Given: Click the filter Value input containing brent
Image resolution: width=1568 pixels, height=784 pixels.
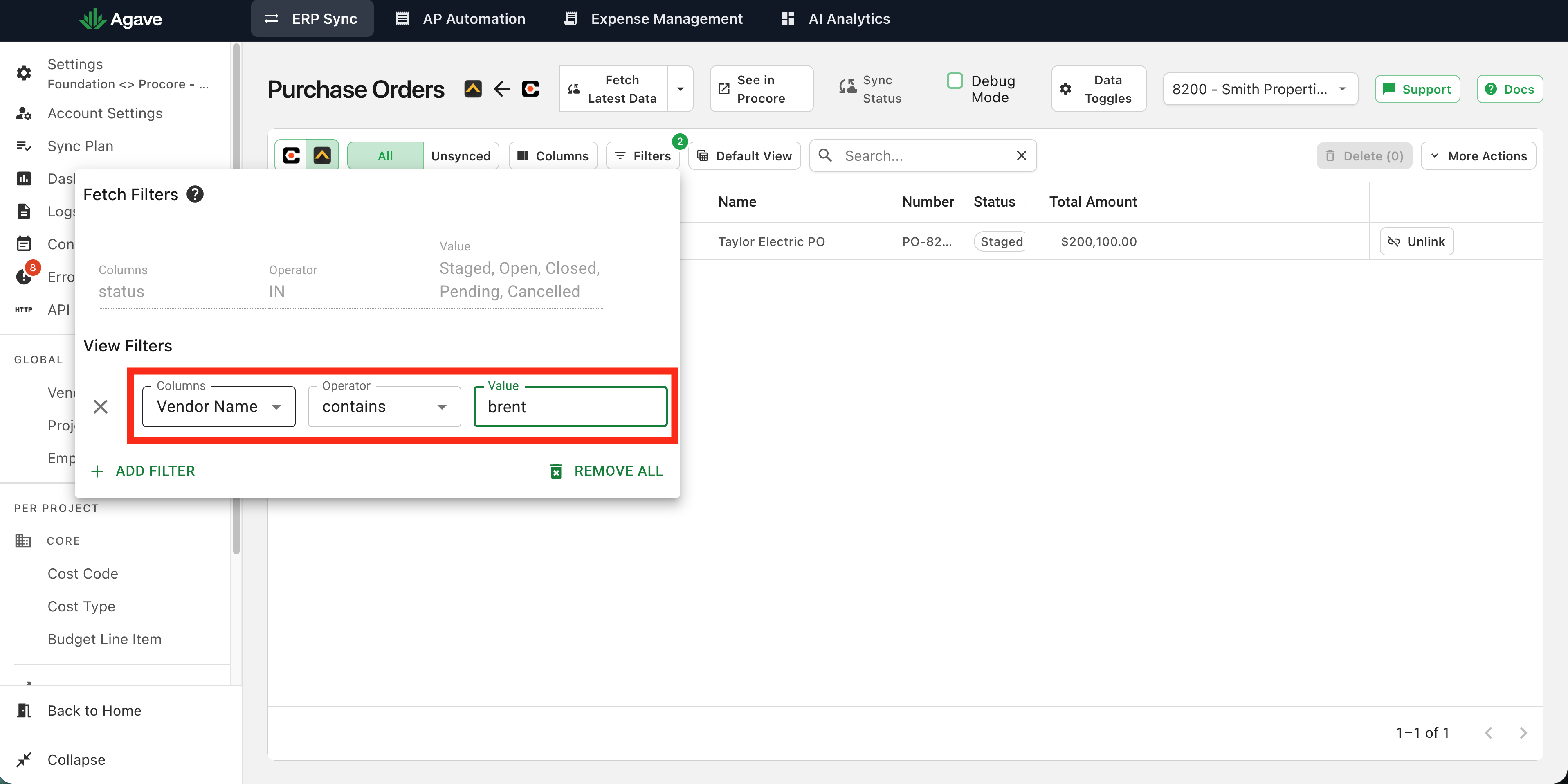Looking at the screenshot, I should [571, 406].
